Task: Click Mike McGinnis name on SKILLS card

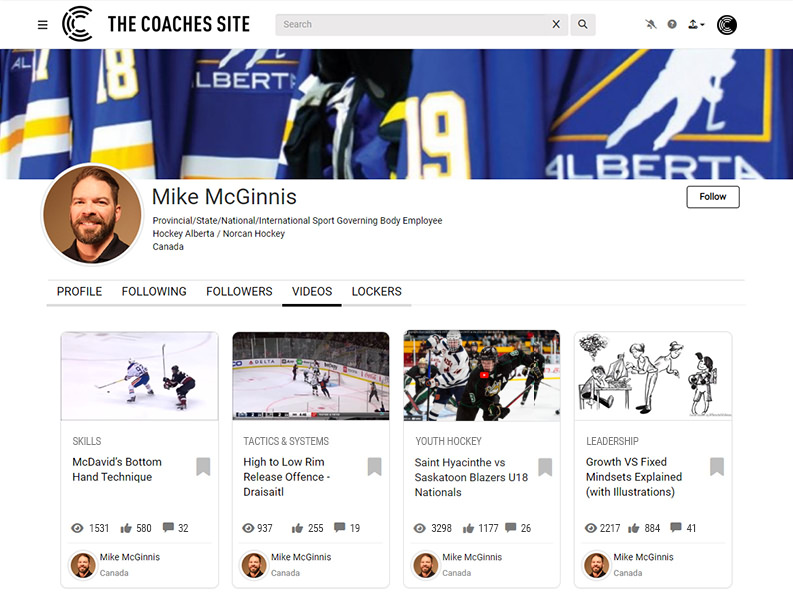Action: [x=129, y=557]
